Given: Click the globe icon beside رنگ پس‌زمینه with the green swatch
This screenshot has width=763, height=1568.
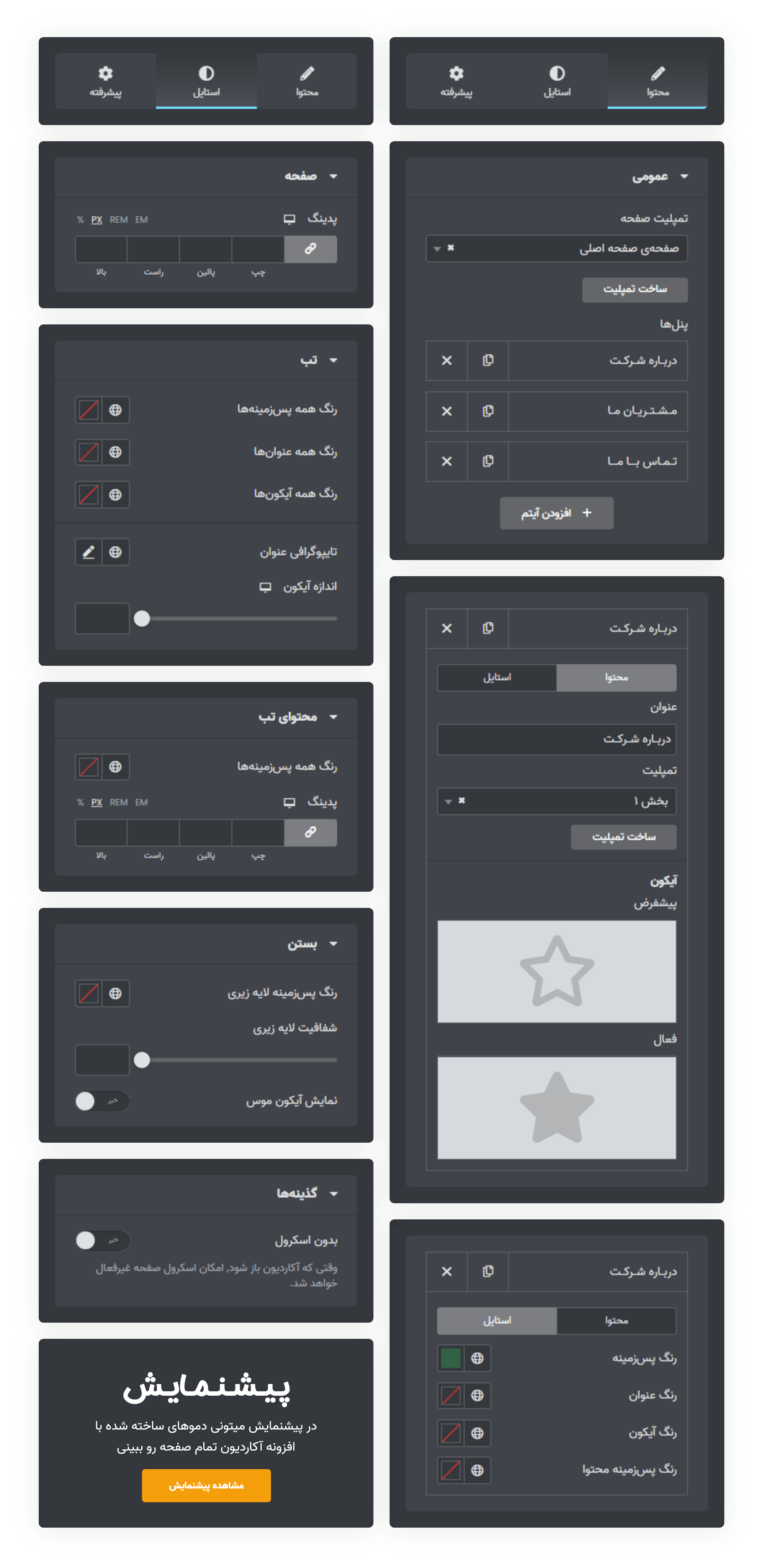Looking at the screenshot, I should (477, 1357).
